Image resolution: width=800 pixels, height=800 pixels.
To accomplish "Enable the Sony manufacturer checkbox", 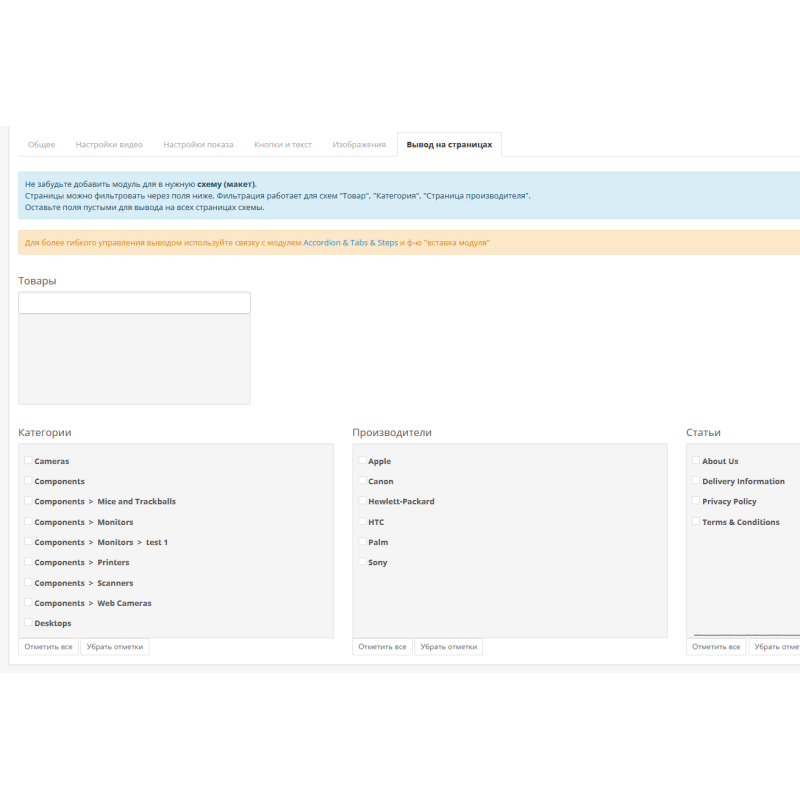I will point(361,562).
